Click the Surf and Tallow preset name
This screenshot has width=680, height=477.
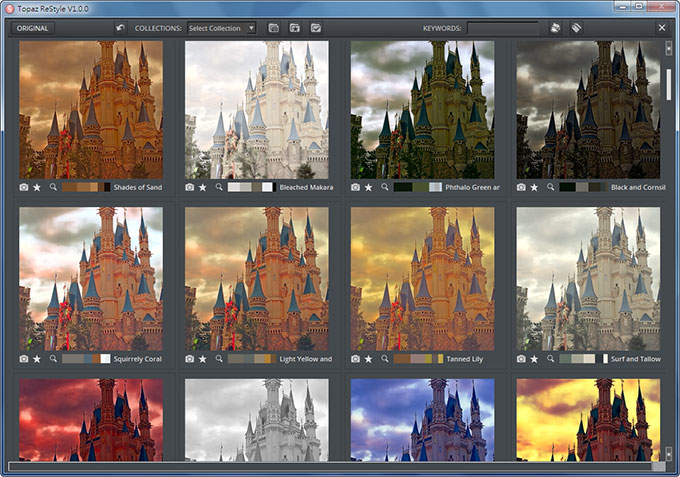636,359
